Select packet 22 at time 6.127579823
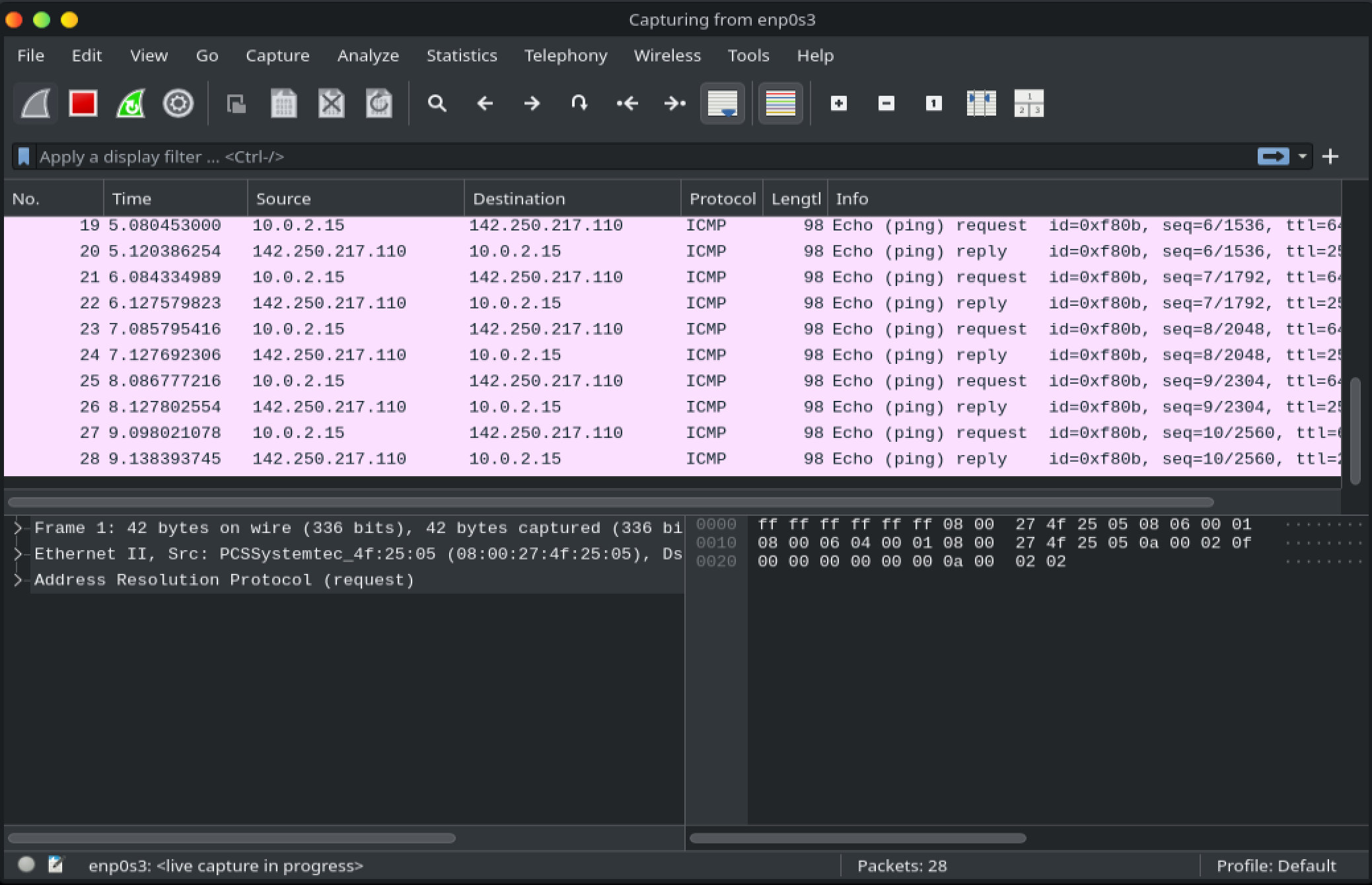Screen dimensions: 1372x885 672,303
